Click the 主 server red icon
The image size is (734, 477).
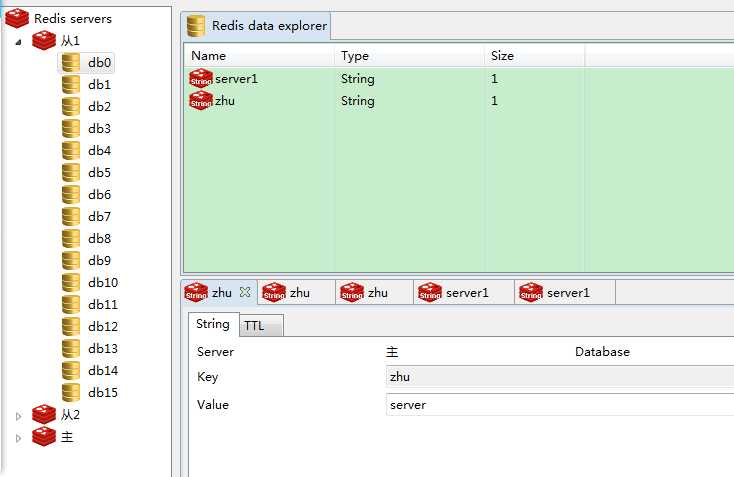pos(44,436)
